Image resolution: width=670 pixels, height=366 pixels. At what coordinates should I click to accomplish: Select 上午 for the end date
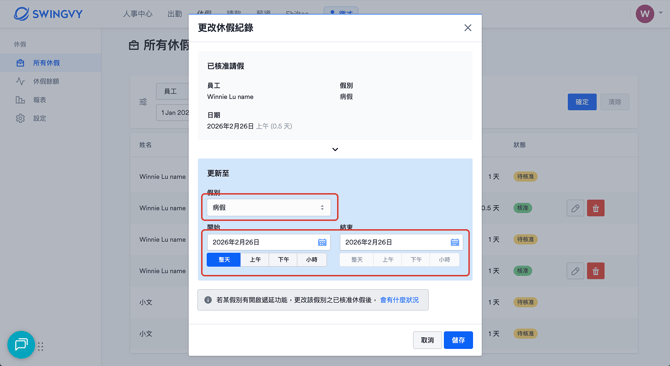tap(388, 260)
